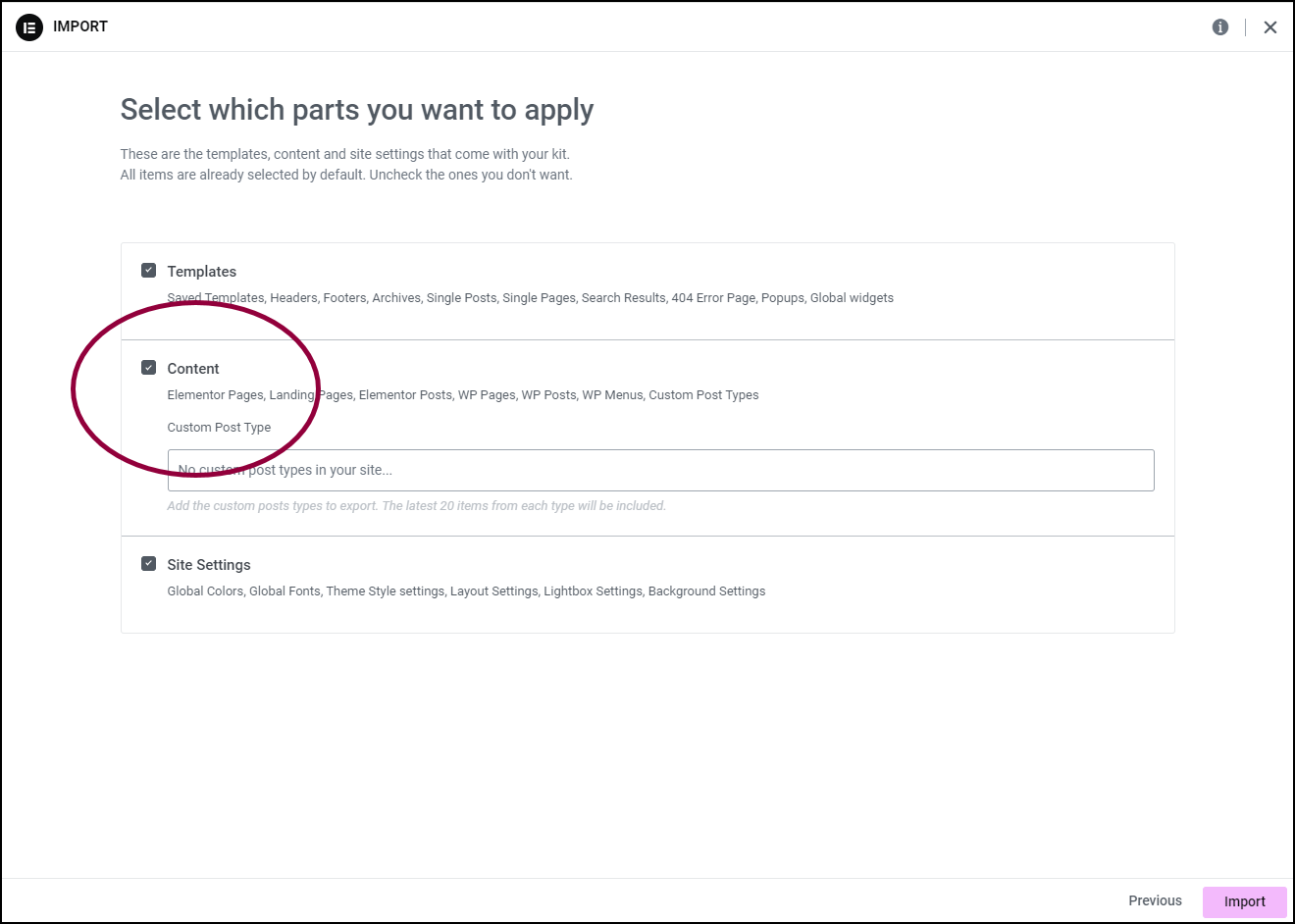1295x924 pixels.
Task: Toggle the Site Settings checkbox
Action: click(x=149, y=563)
